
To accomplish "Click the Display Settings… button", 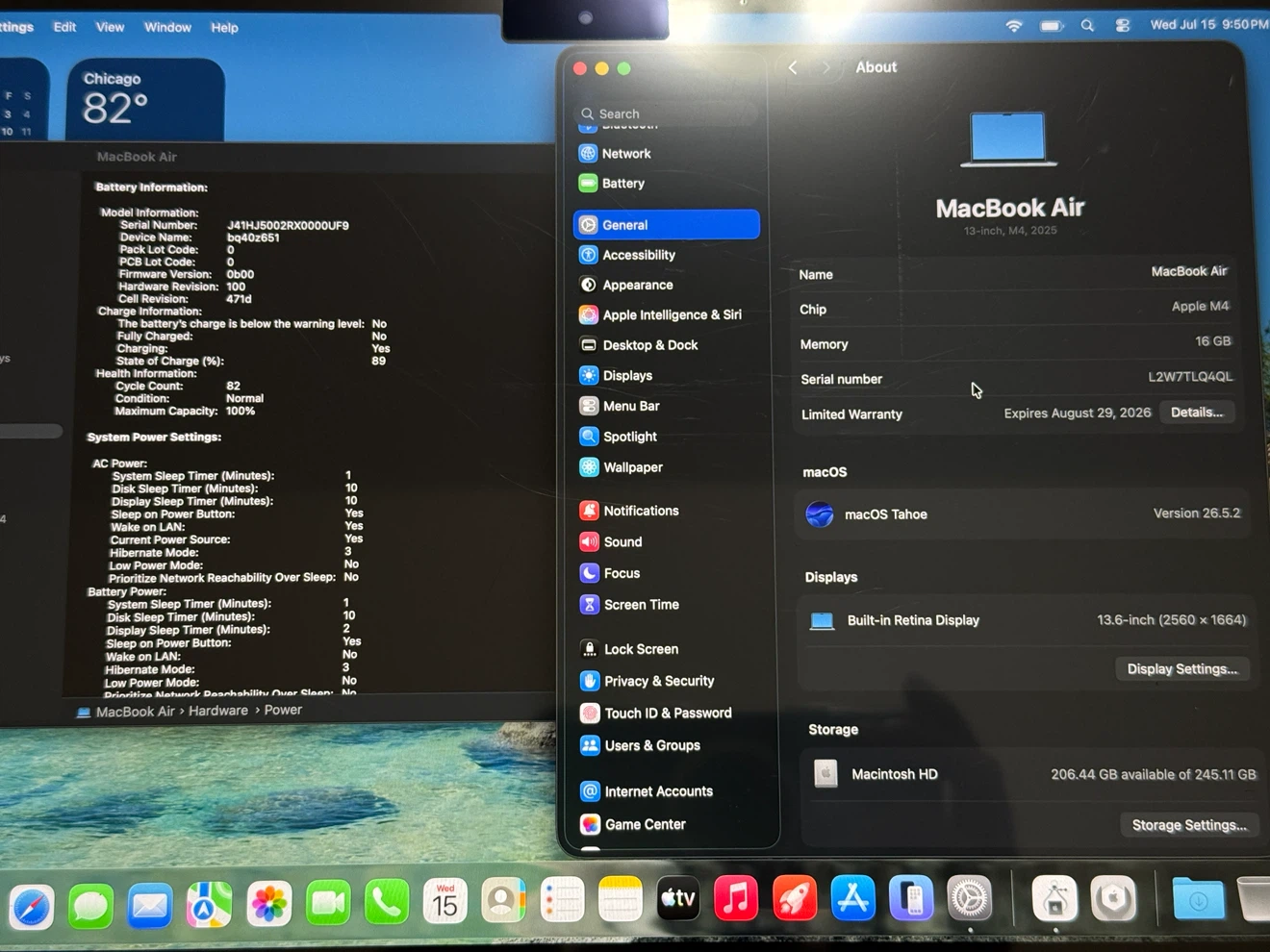I will point(1182,669).
